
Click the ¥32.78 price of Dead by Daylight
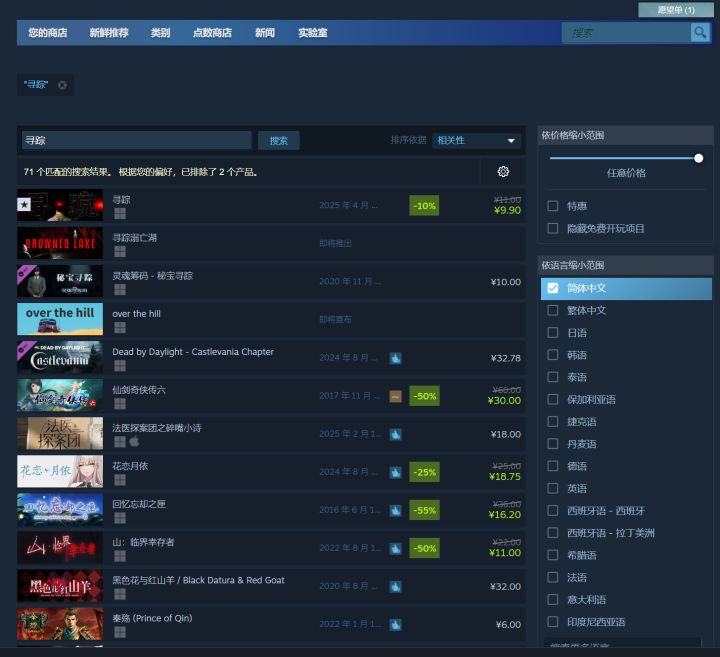coord(506,358)
